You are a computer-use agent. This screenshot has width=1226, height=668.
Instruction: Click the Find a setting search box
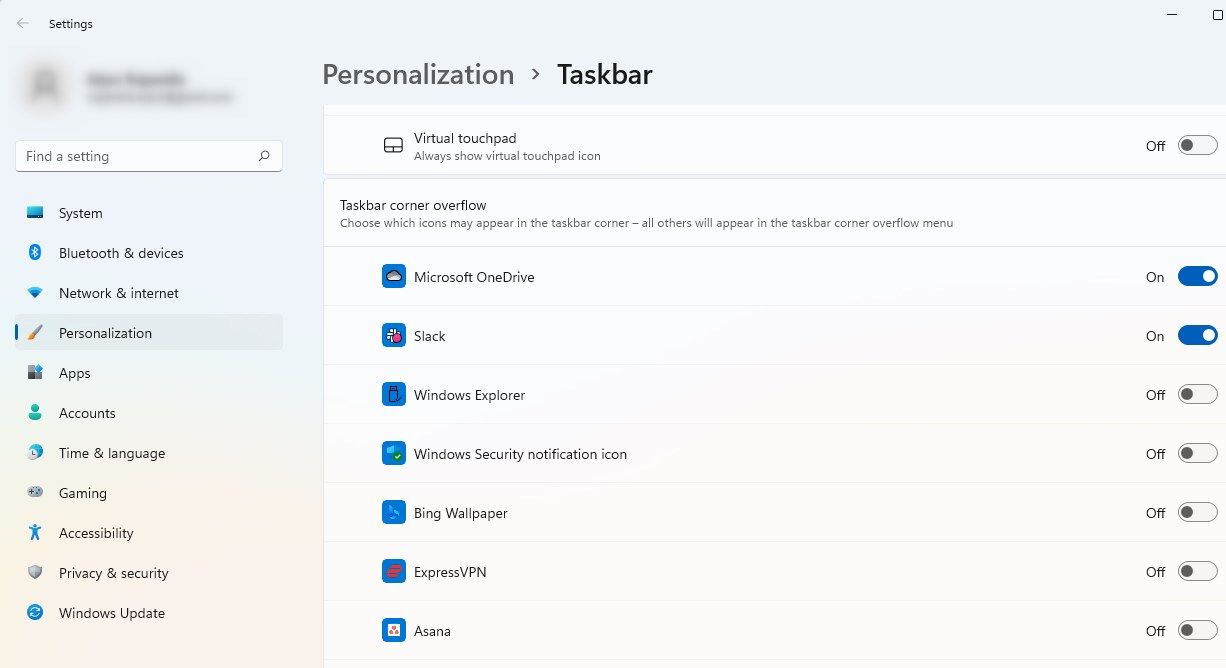135,156
